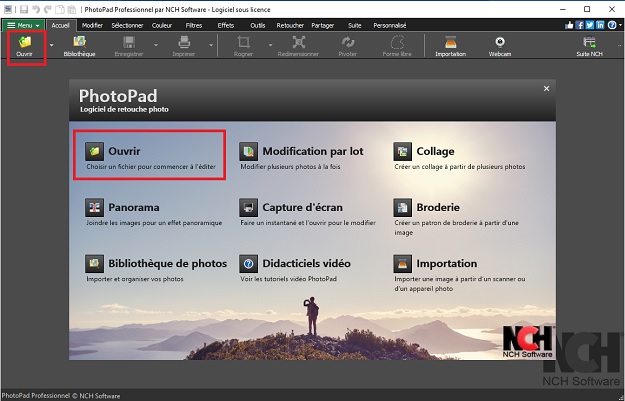Click the Broderie title text
Screen dimensions: 625x401
coord(438,207)
